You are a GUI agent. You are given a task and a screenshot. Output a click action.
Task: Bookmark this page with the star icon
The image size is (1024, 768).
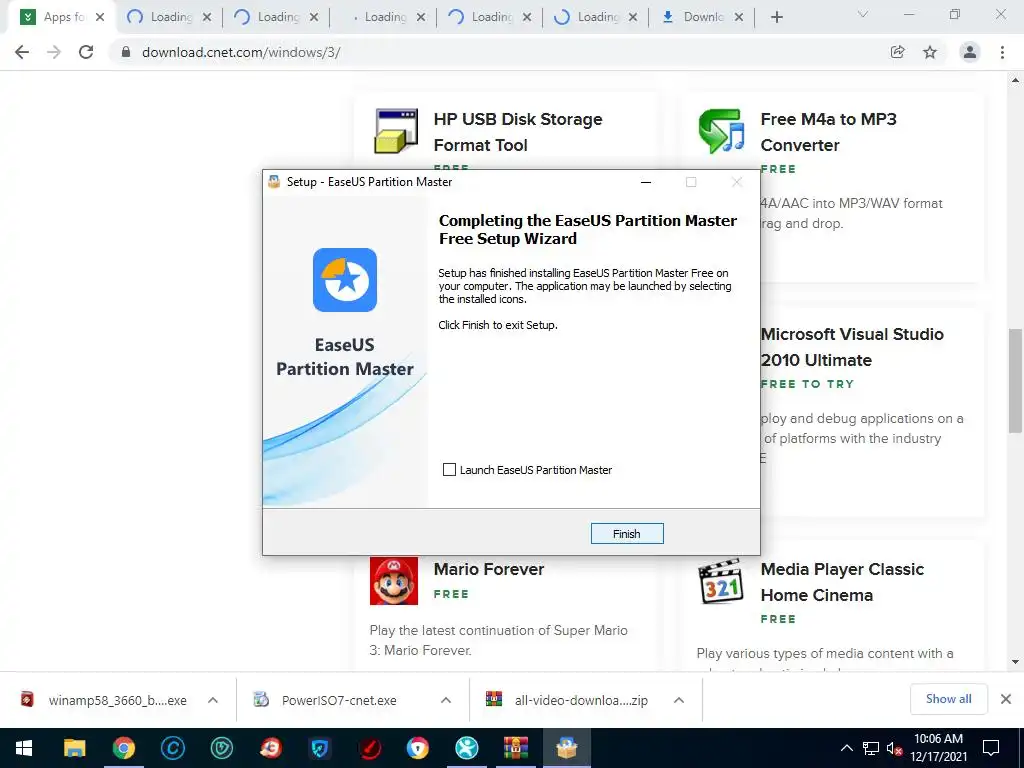(x=930, y=52)
